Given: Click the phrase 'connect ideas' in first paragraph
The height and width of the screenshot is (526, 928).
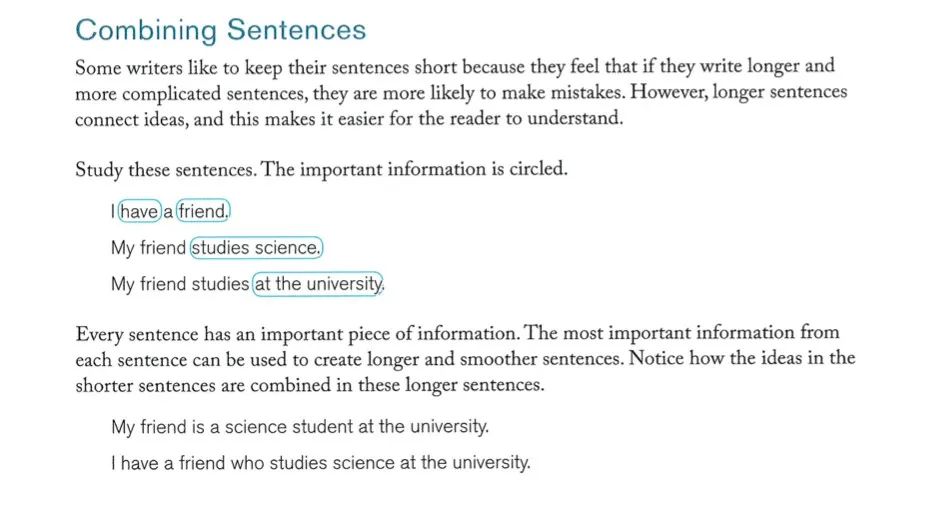Looking at the screenshot, I should point(132,120).
